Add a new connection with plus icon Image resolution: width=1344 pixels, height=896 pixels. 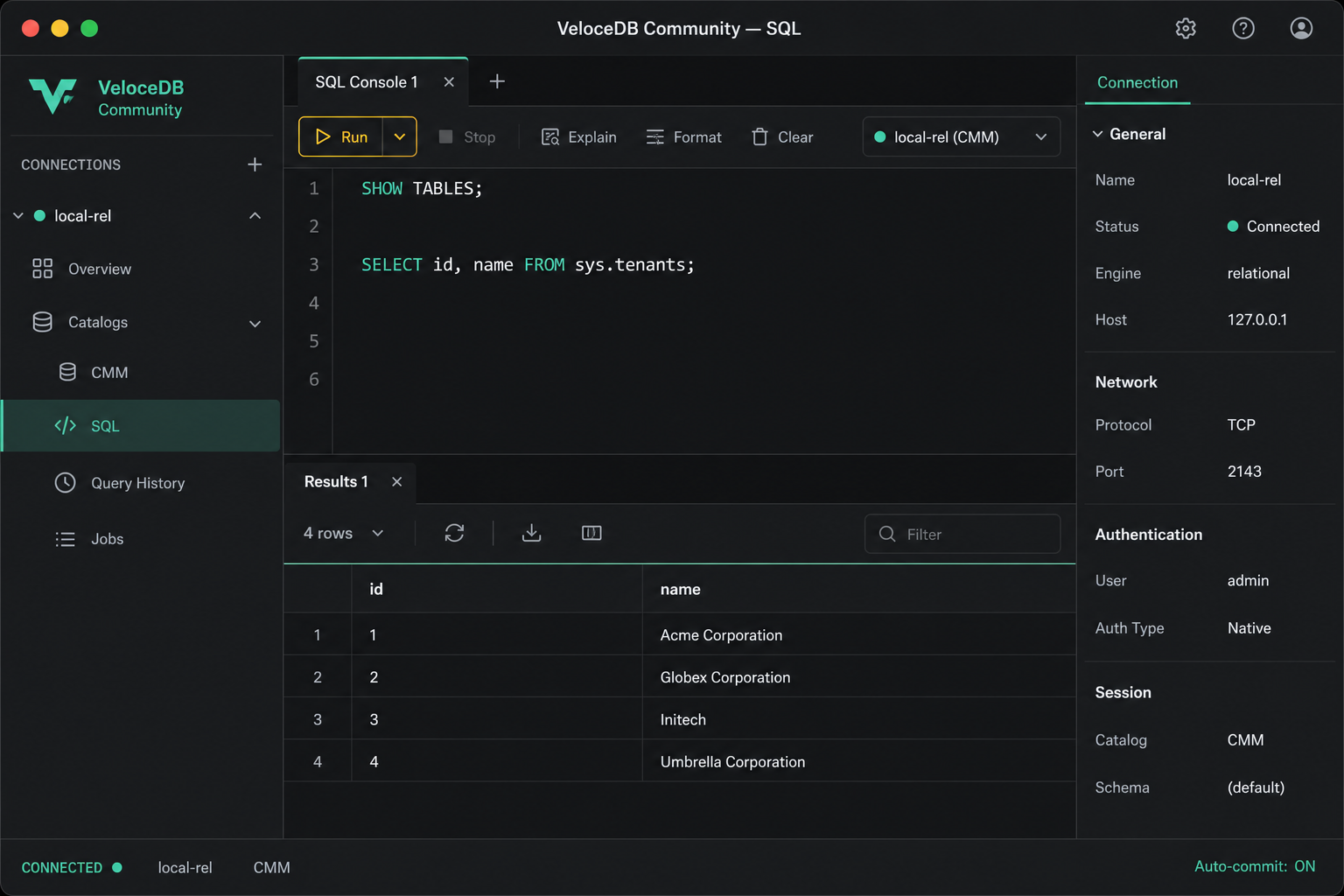pos(255,164)
